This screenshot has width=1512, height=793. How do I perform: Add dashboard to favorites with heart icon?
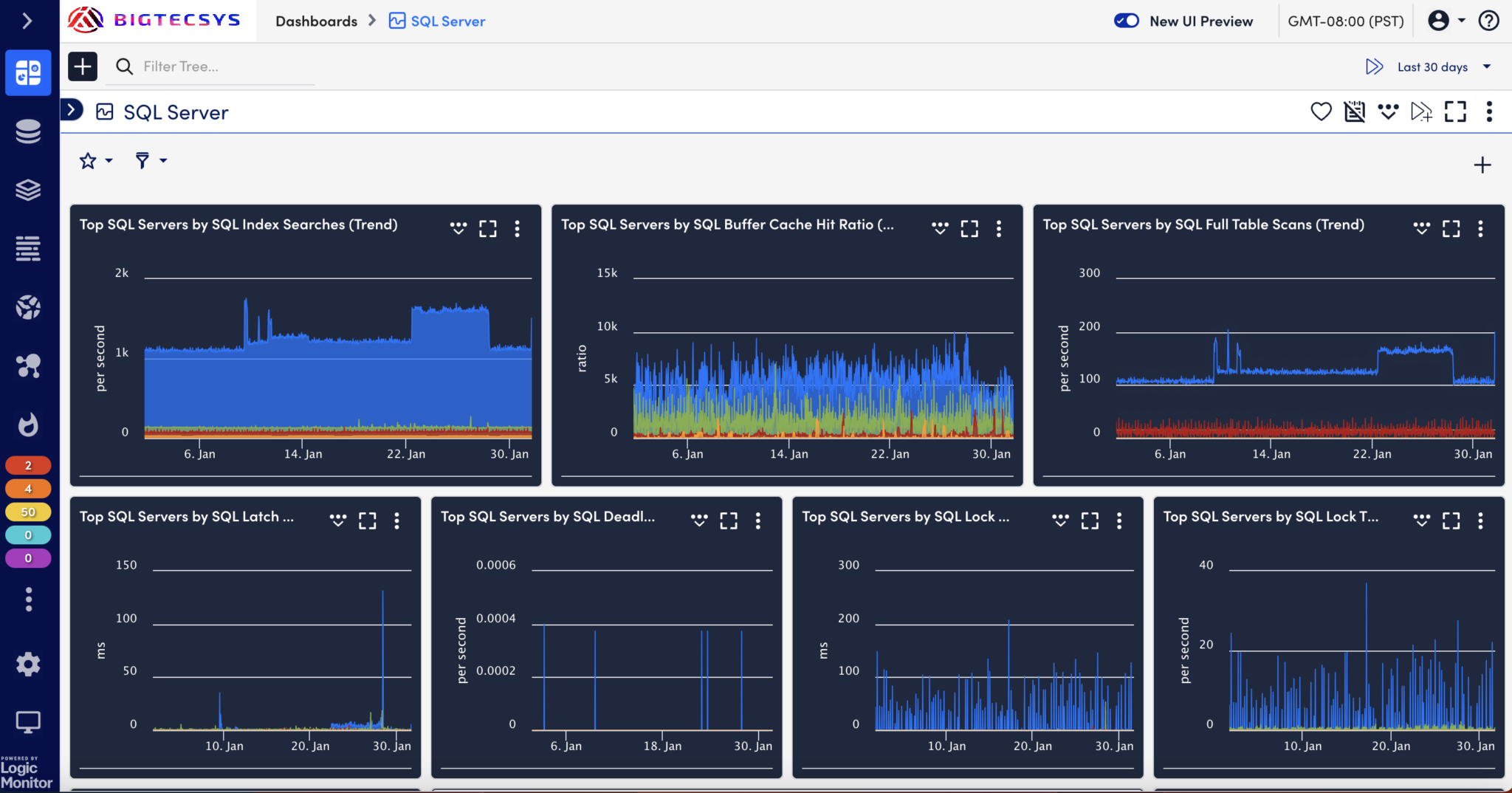coord(1321,111)
